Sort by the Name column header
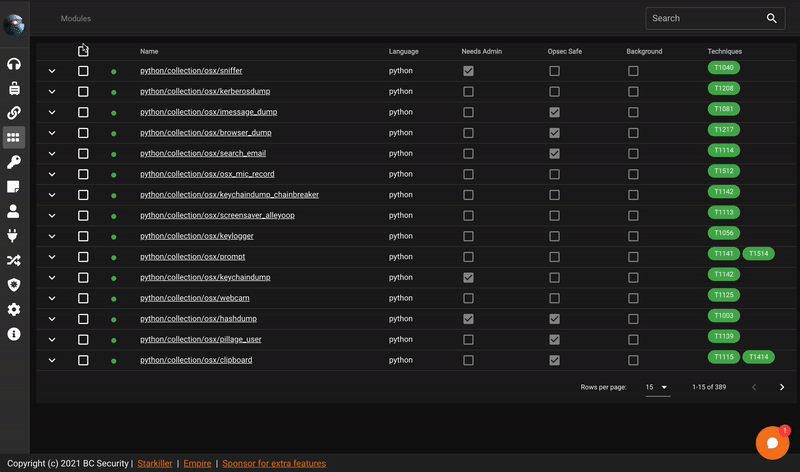Image resolution: width=800 pixels, height=472 pixels. [149, 52]
